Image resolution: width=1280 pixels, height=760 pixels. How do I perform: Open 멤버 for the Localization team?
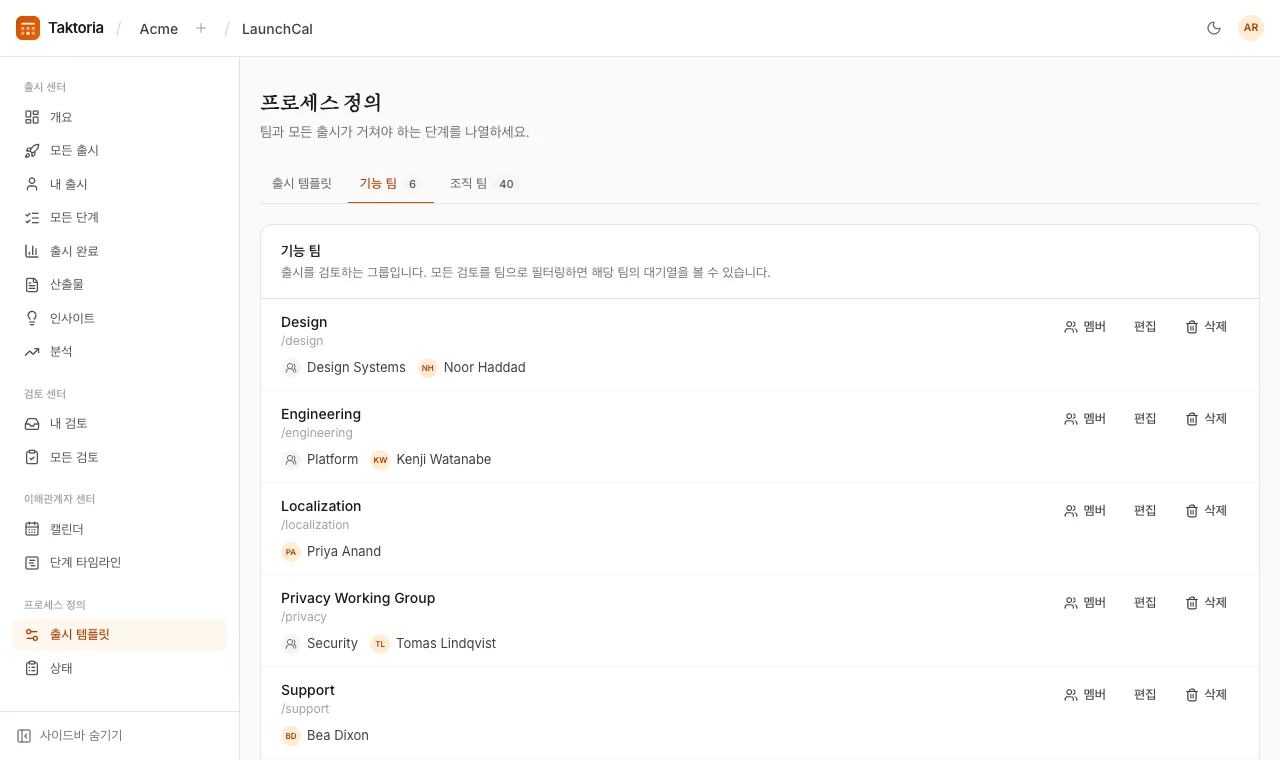pos(1085,510)
